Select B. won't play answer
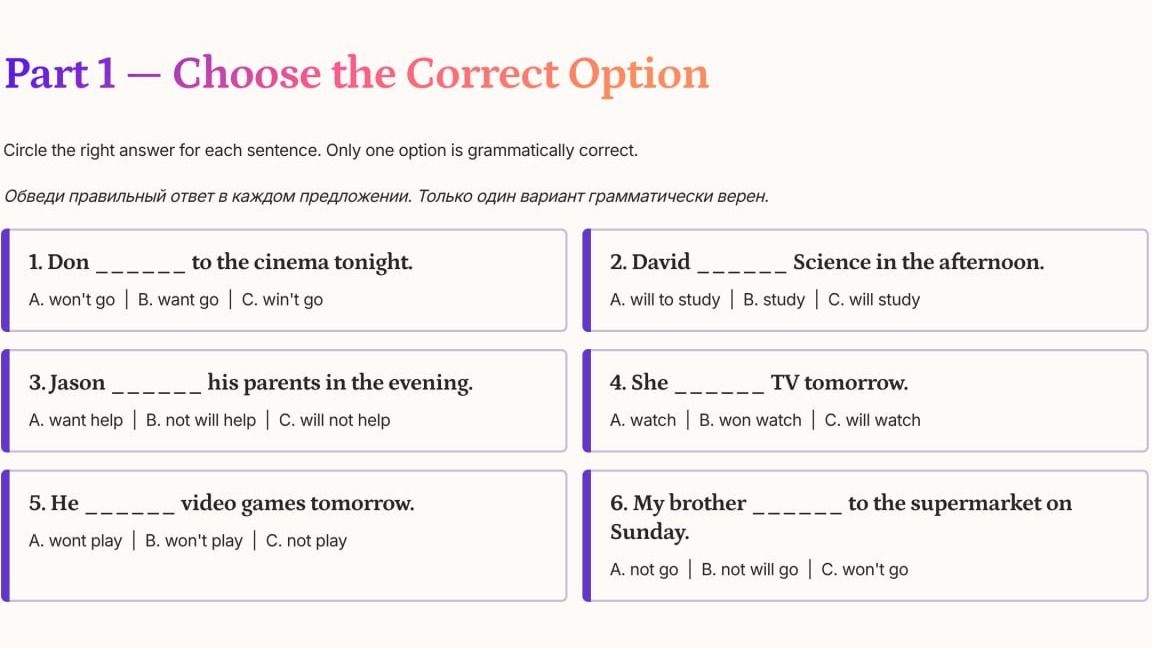Screen dimensions: 1152x648 tap(193, 541)
